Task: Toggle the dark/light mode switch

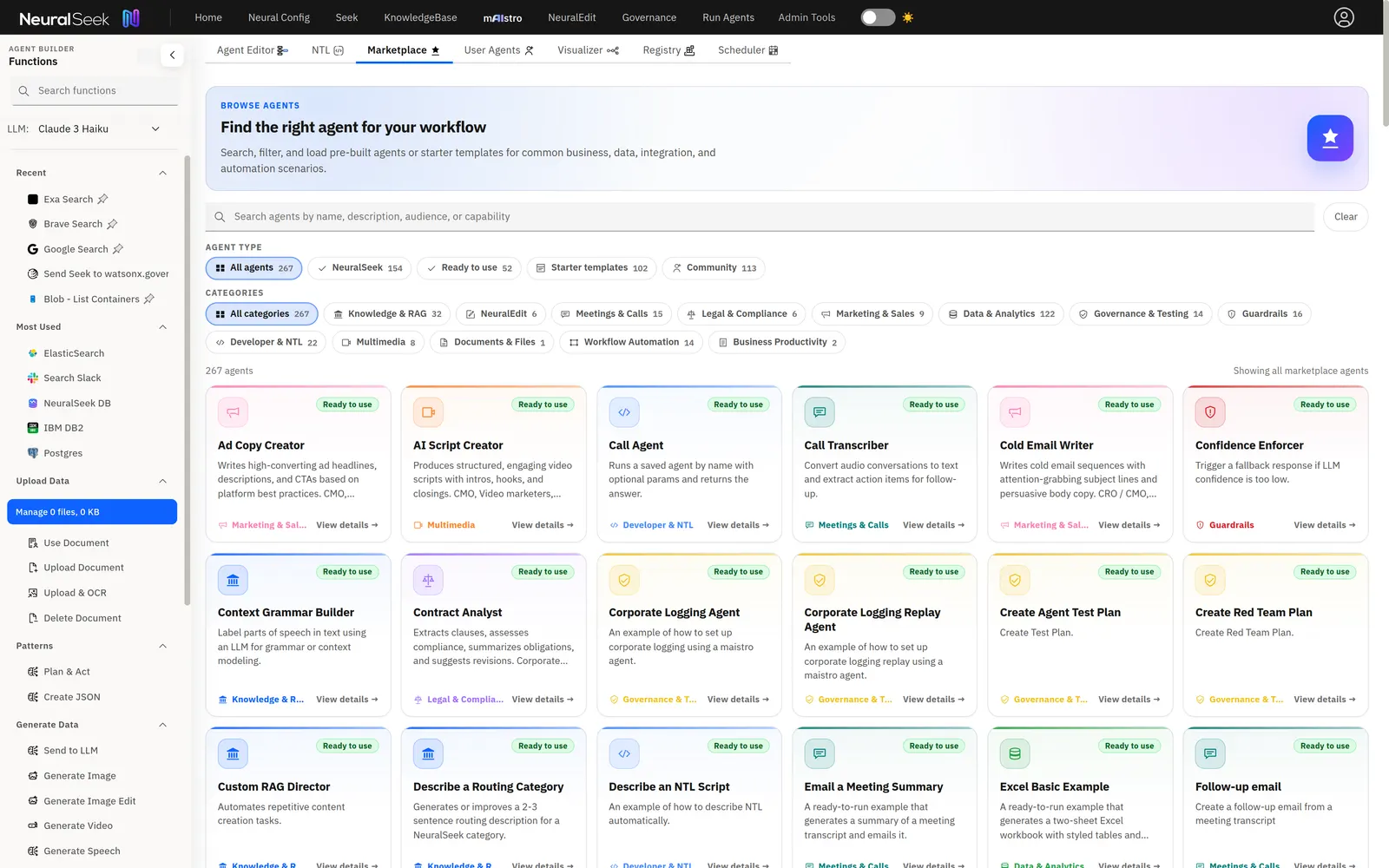Action: [878, 17]
